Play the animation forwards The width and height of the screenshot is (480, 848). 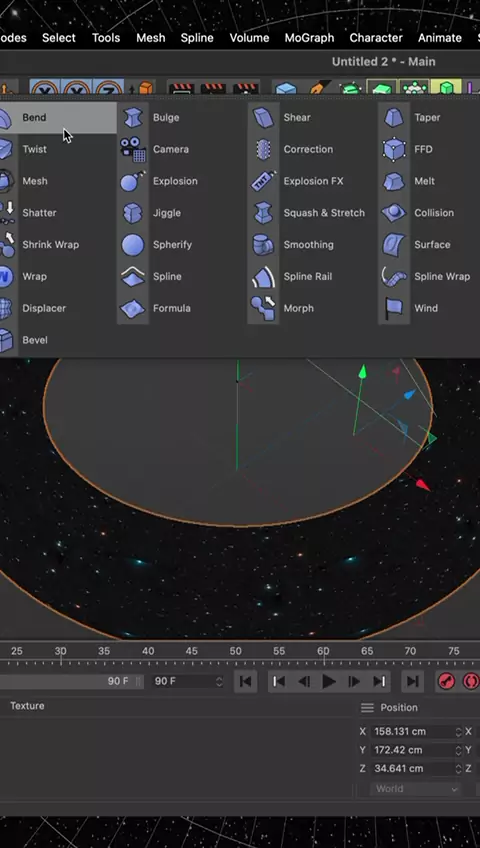(329, 681)
